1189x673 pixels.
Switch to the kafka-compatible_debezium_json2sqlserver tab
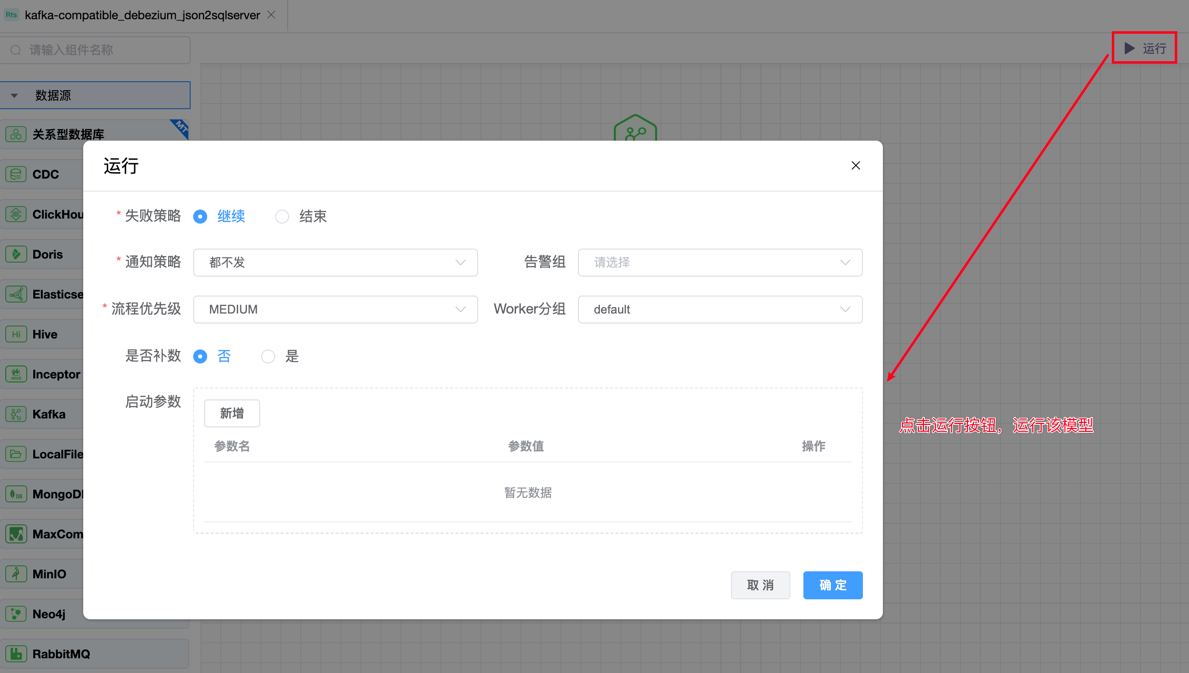(x=141, y=16)
